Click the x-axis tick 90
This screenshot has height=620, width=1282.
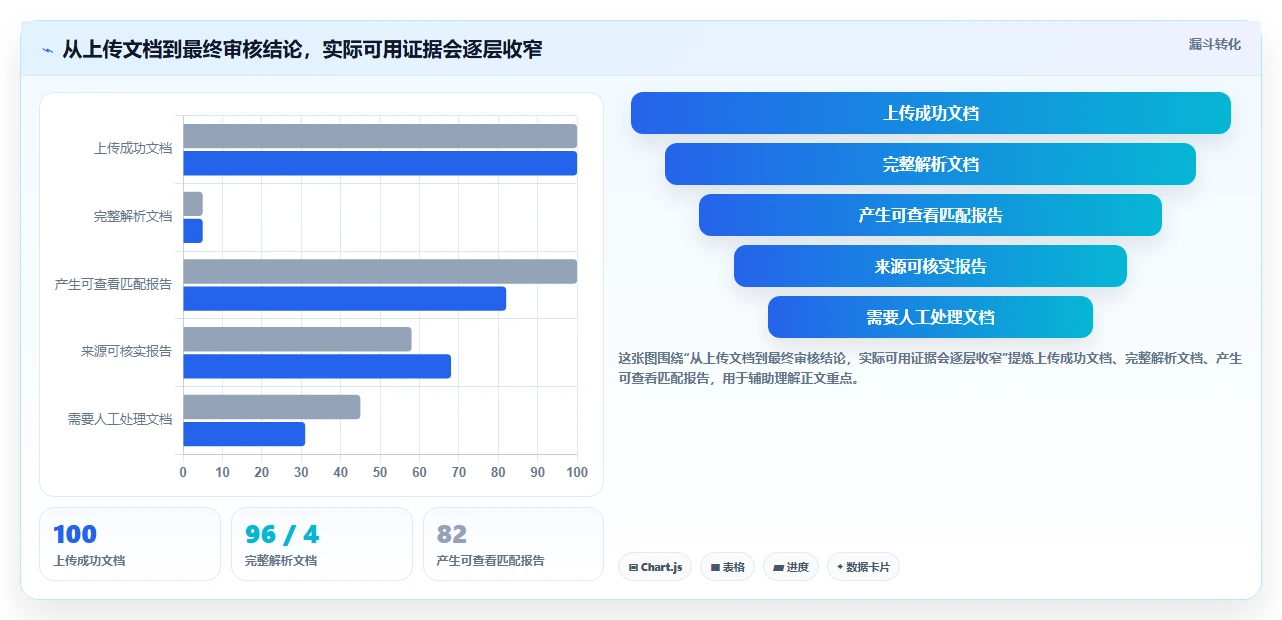(x=538, y=472)
